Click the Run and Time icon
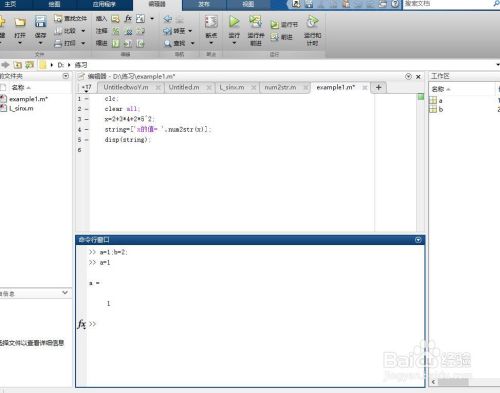 (x=312, y=22)
